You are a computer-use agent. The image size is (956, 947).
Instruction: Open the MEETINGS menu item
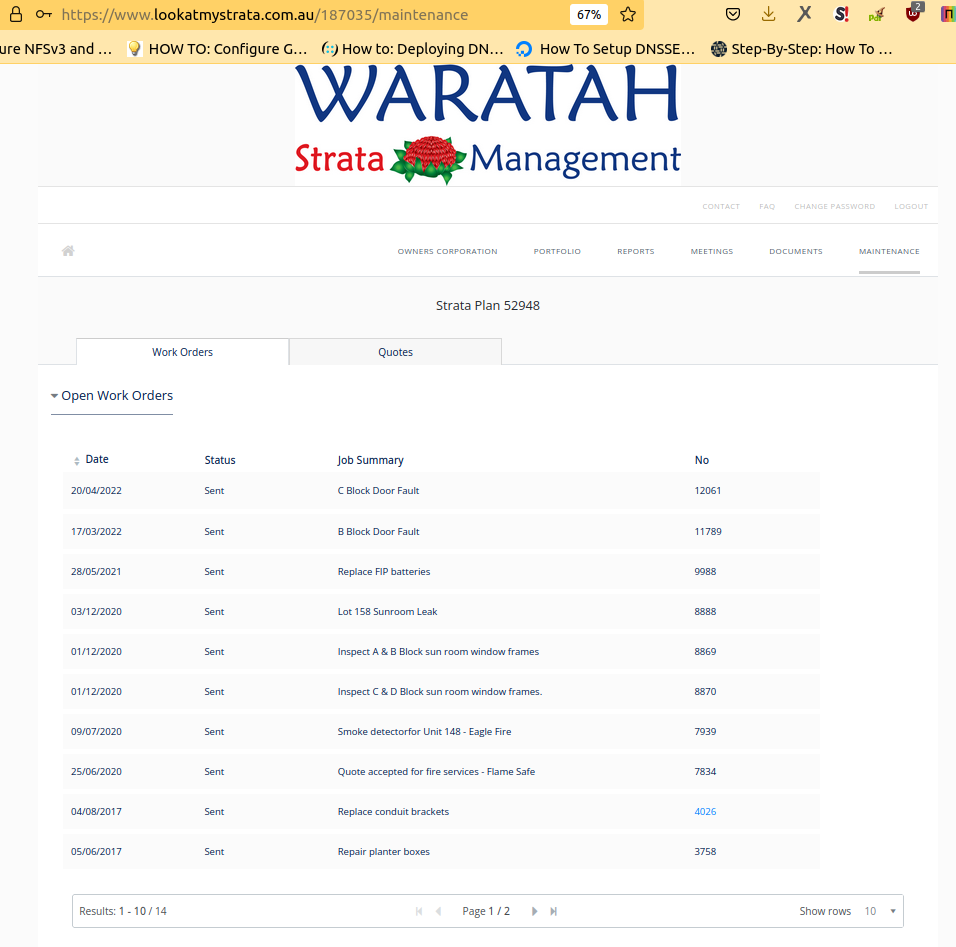tap(712, 251)
